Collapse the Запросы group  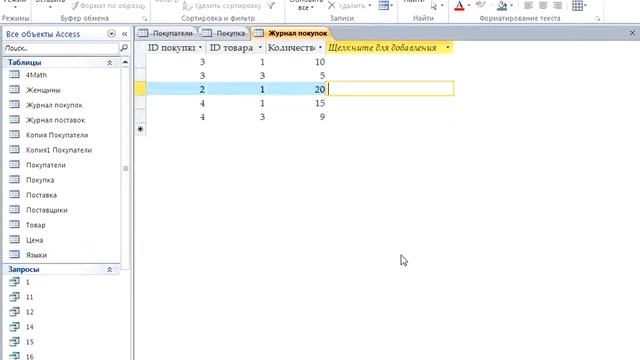pos(109,269)
